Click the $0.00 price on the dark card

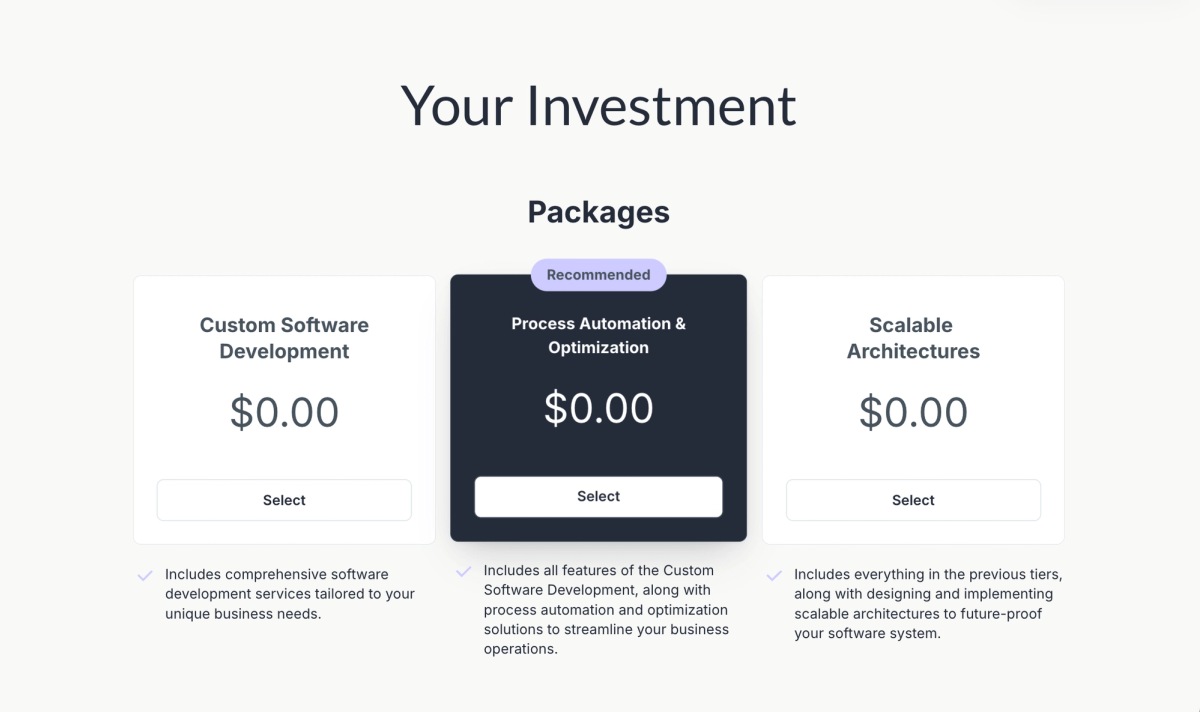pos(598,408)
